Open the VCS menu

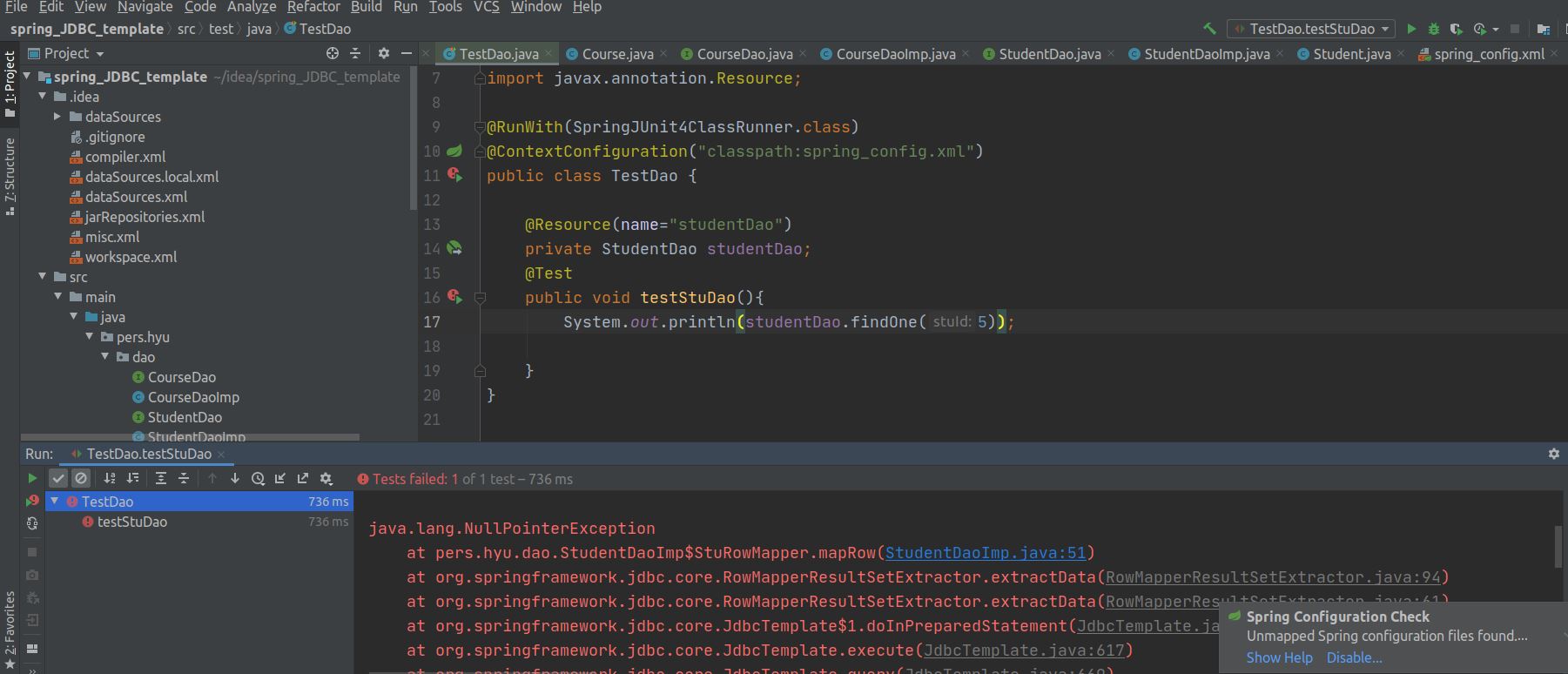point(486,7)
